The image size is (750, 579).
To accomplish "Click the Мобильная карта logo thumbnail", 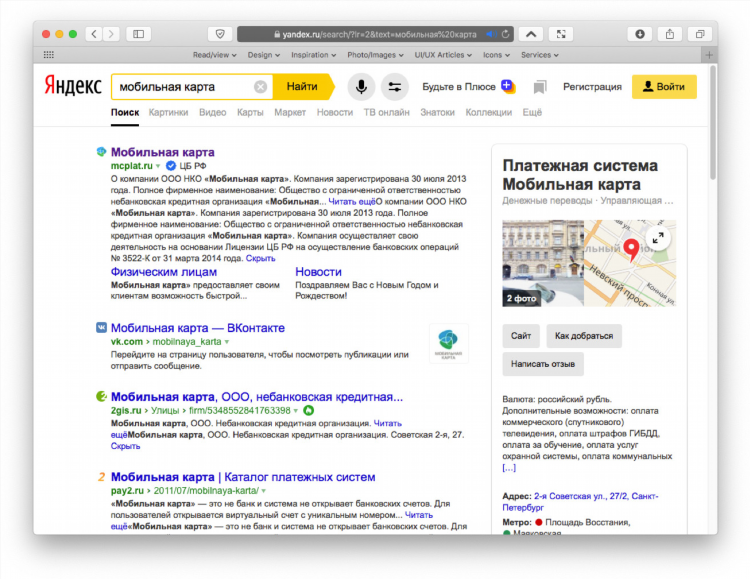I will [x=448, y=344].
